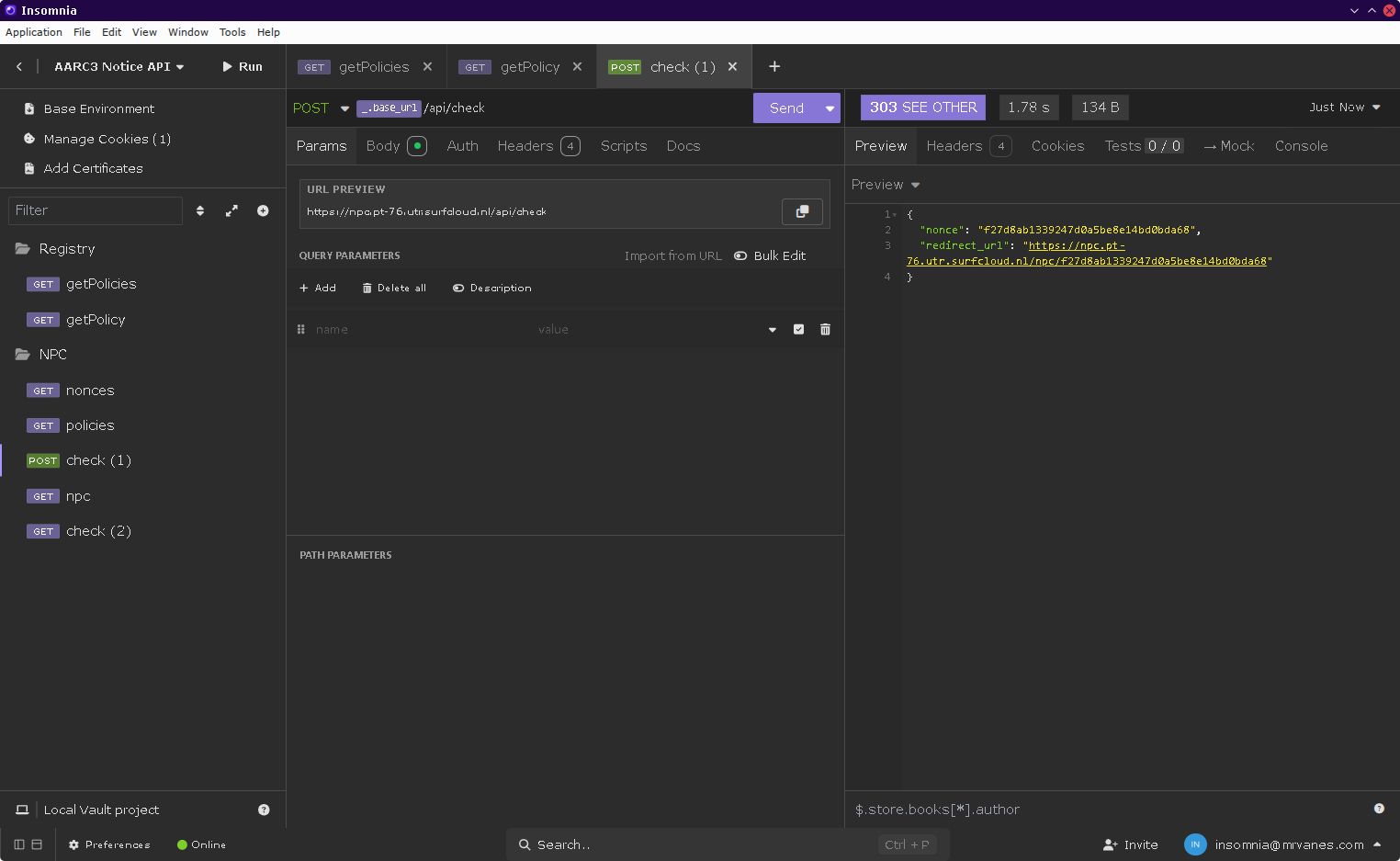Click the trash icon in parameter row
1400x861 pixels.
point(825,329)
